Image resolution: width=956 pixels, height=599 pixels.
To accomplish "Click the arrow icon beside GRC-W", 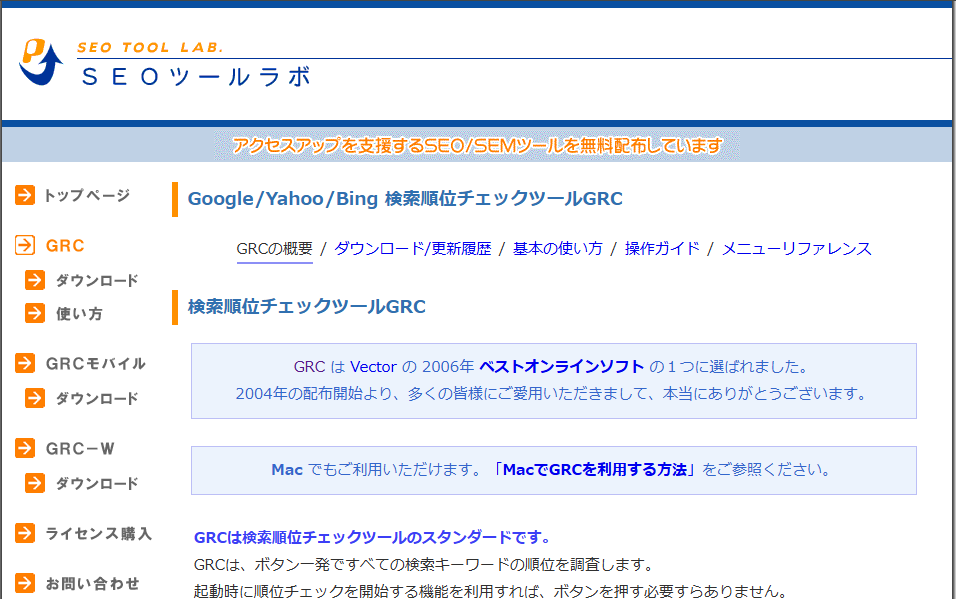I will [25, 449].
